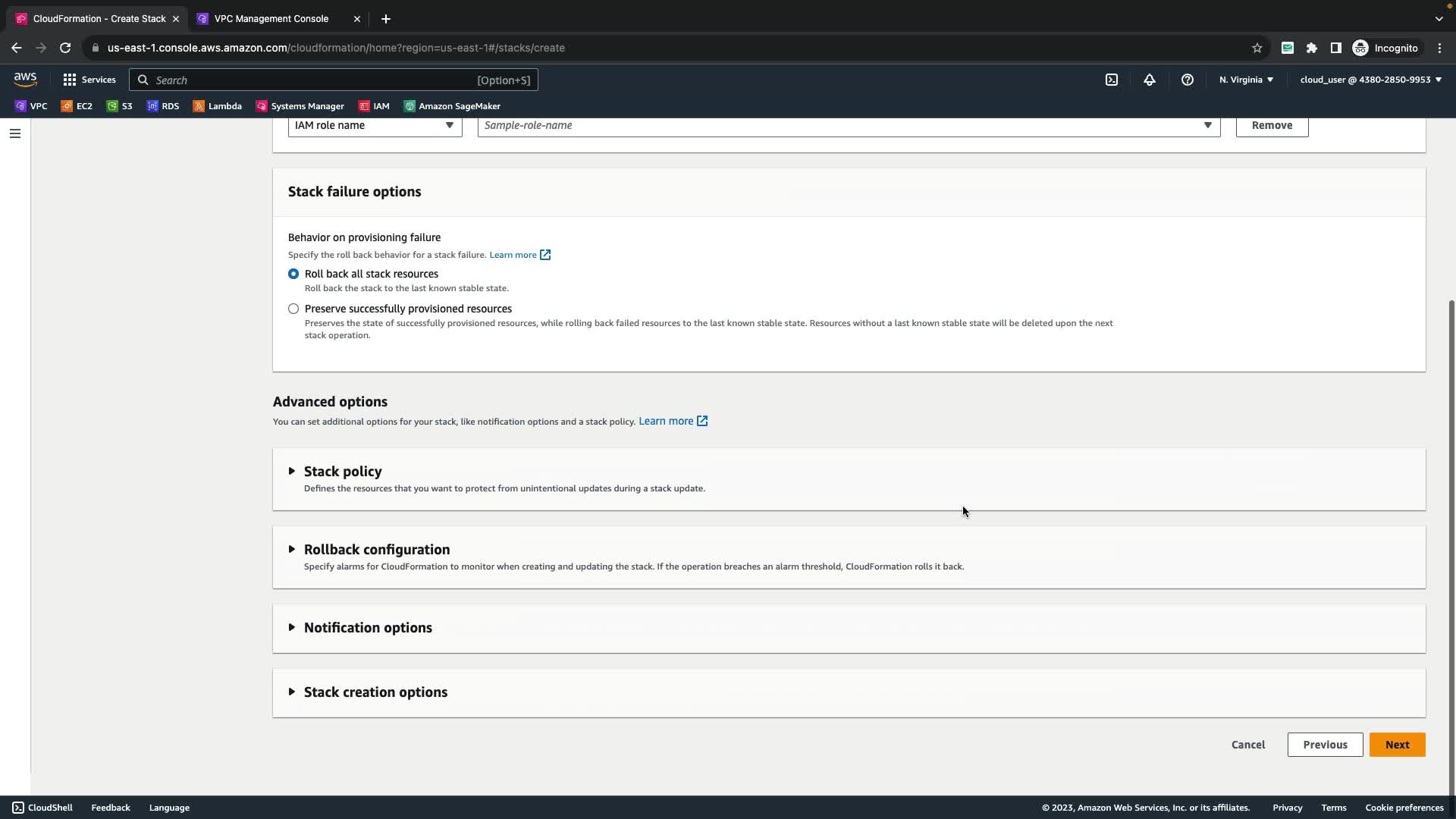Open the hamburger side navigation menu
The width and height of the screenshot is (1456, 819).
[x=14, y=133]
